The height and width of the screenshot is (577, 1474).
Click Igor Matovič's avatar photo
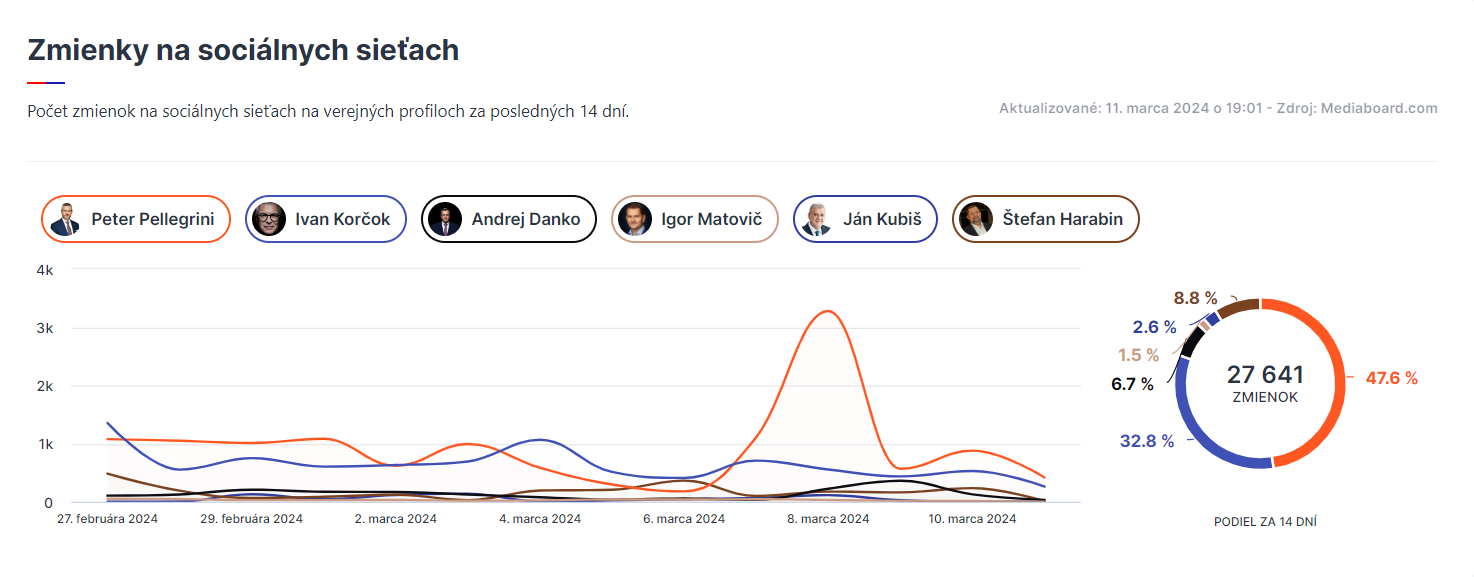[635, 219]
